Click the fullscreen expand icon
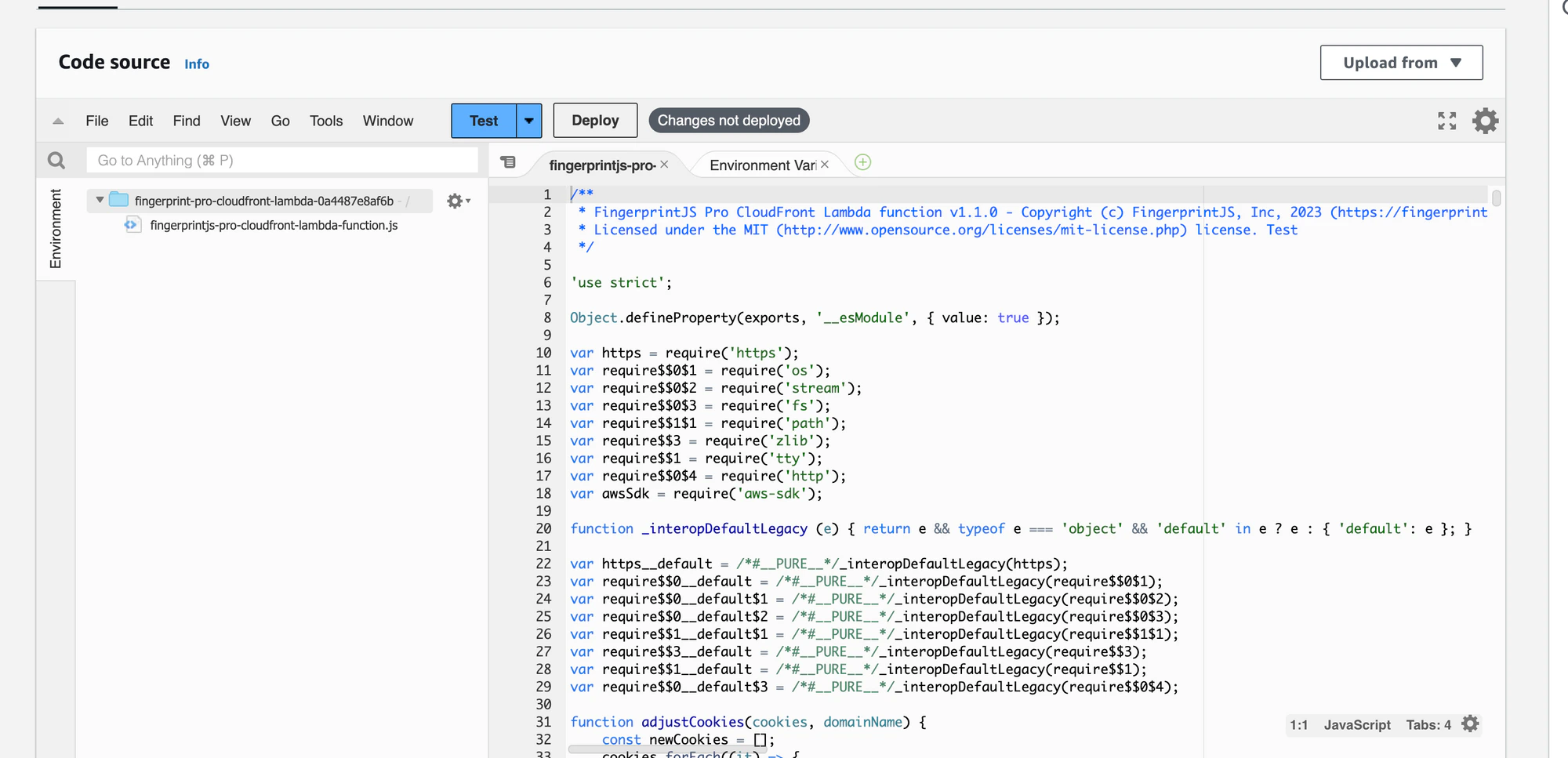 (1446, 121)
